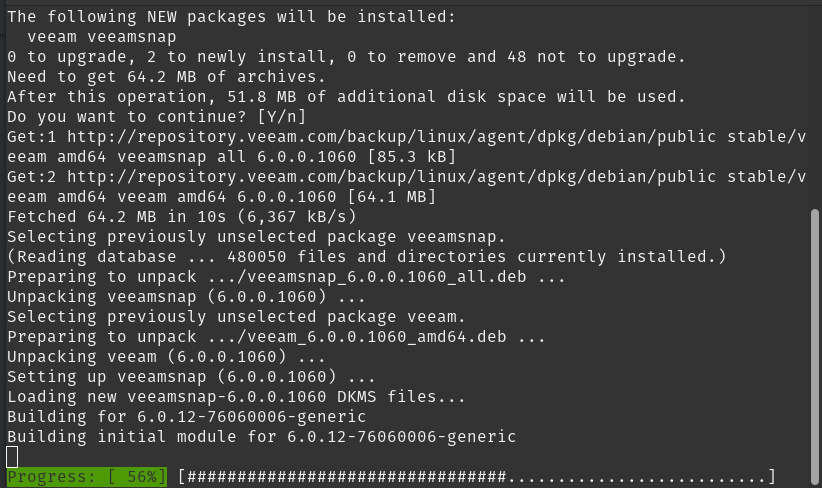Click the first repository.veeam.com URL in Get:1
This screenshot has height=488, width=822.
pyautogui.click(x=392, y=137)
